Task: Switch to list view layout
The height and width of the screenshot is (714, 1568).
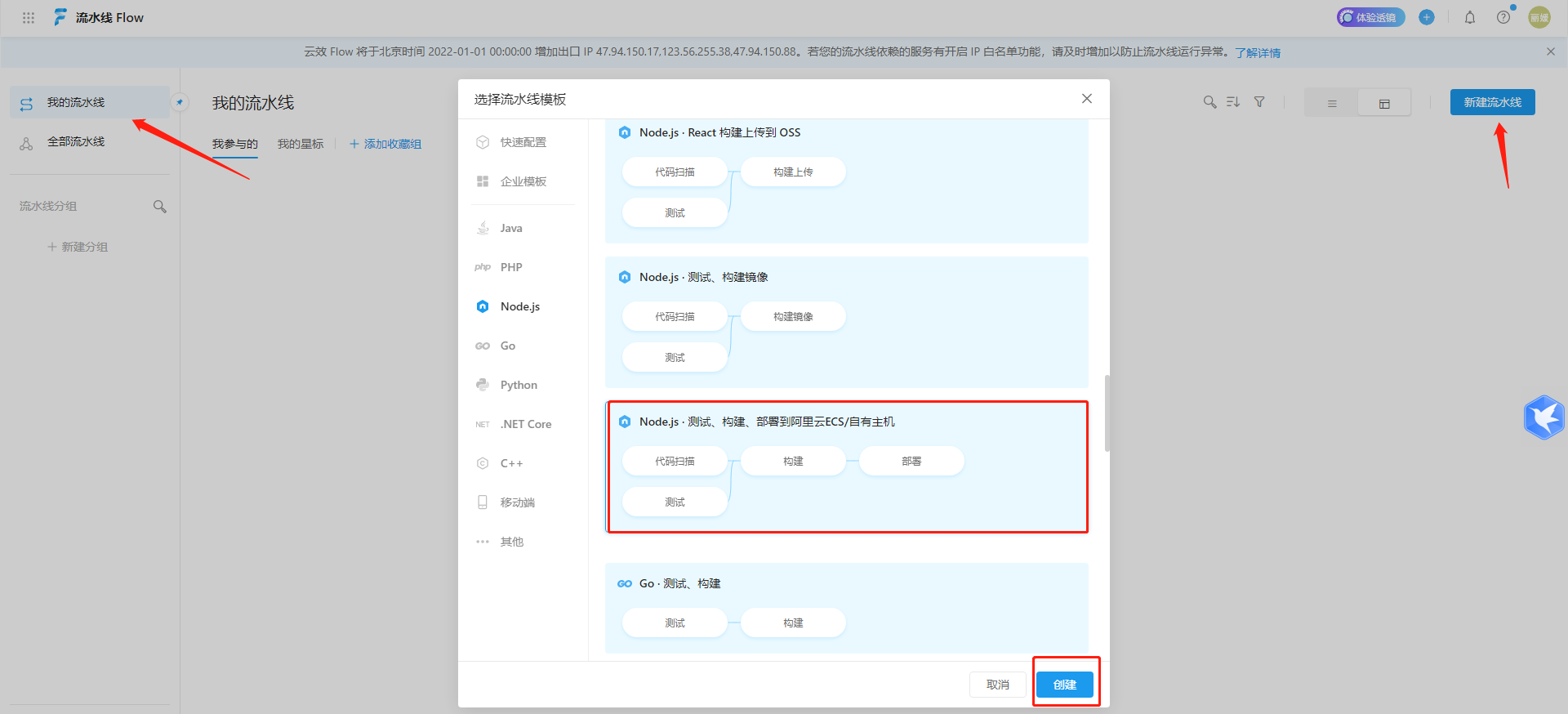Action: (x=1332, y=103)
